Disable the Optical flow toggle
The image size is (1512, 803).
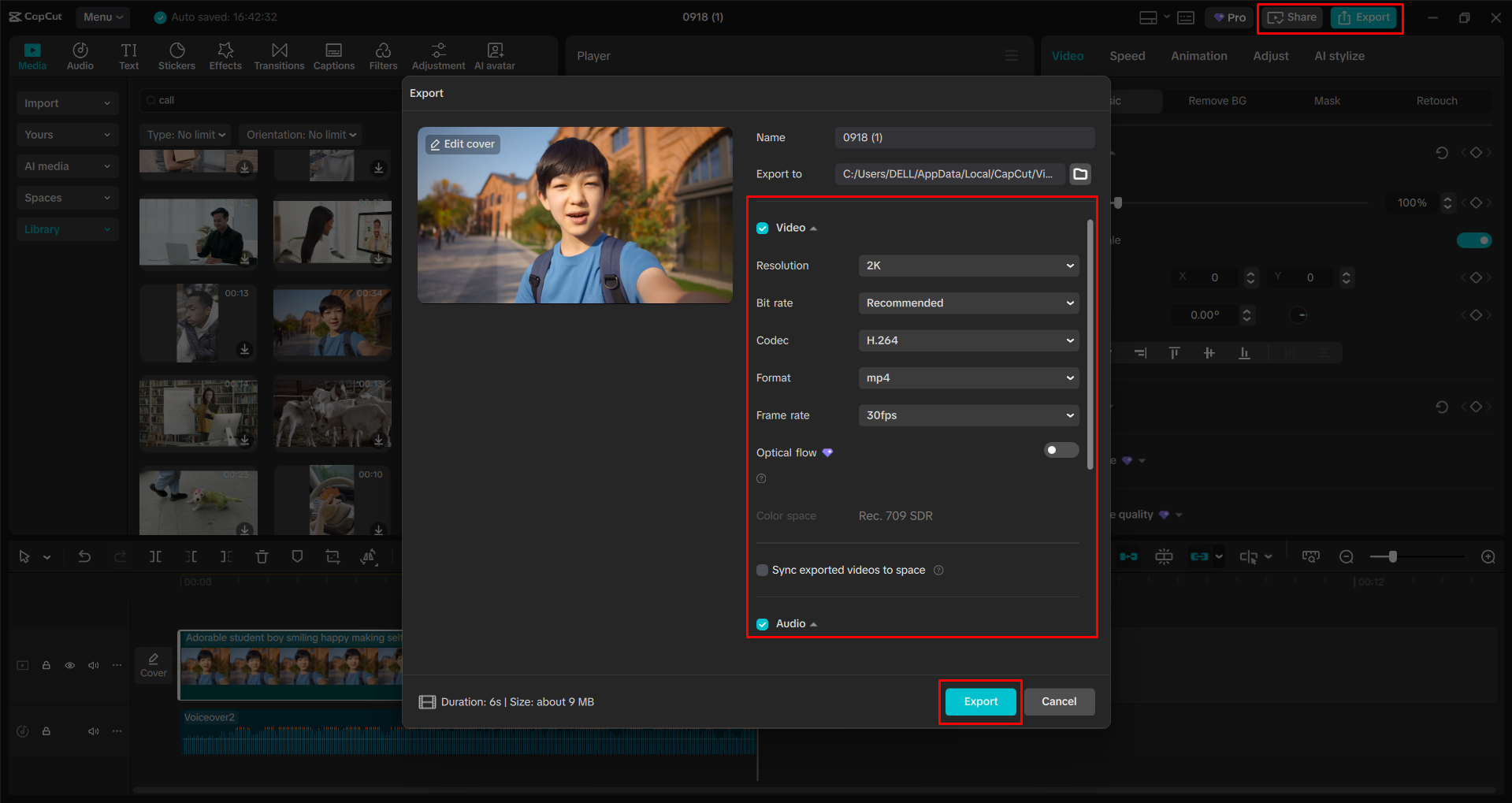pyautogui.click(x=1061, y=450)
